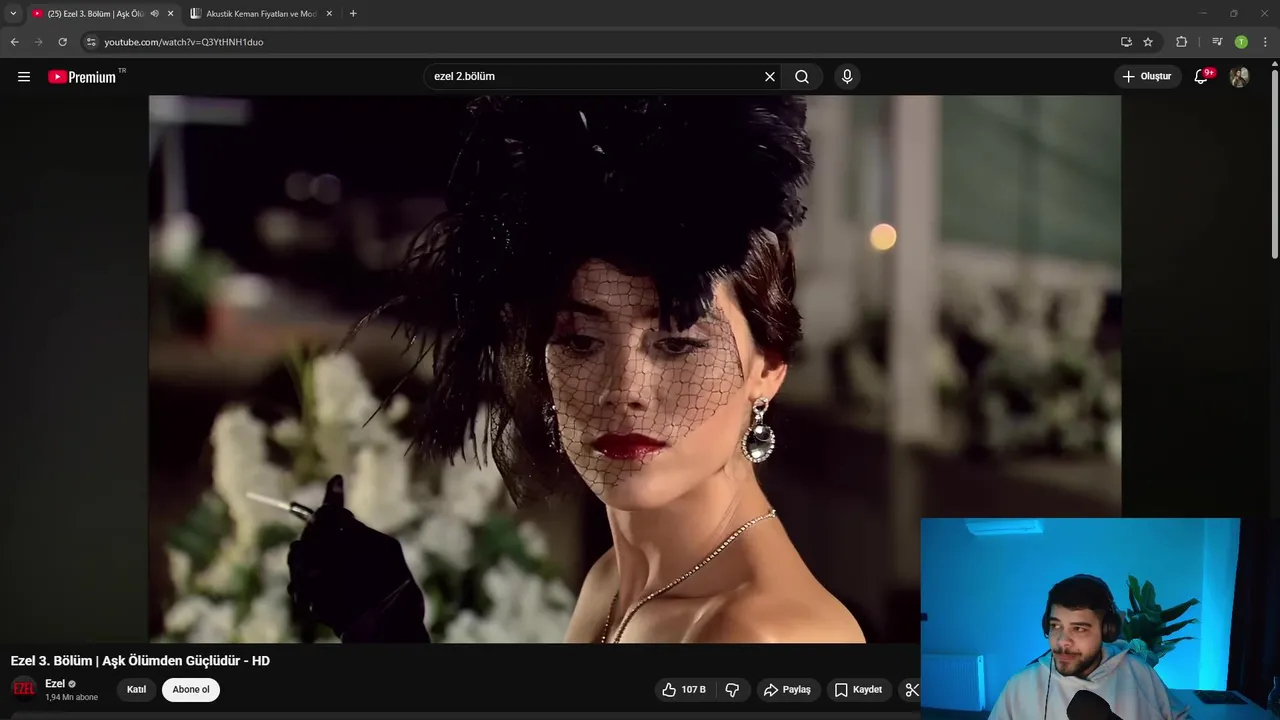1280x720 pixels.
Task: Click the video player frame
Action: pyautogui.click(x=635, y=369)
